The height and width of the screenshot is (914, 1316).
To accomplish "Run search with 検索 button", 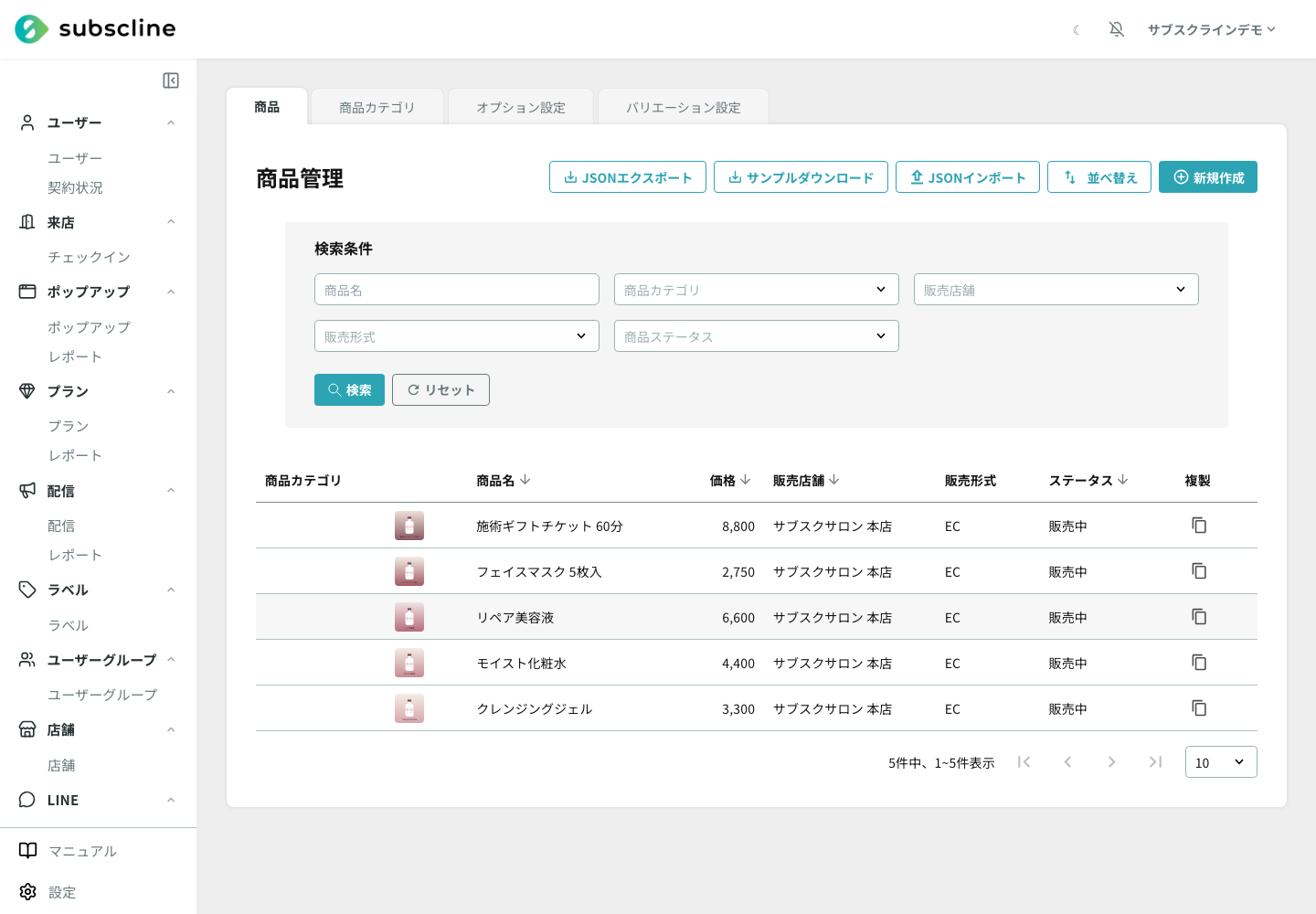I will [x=349, y=389].
